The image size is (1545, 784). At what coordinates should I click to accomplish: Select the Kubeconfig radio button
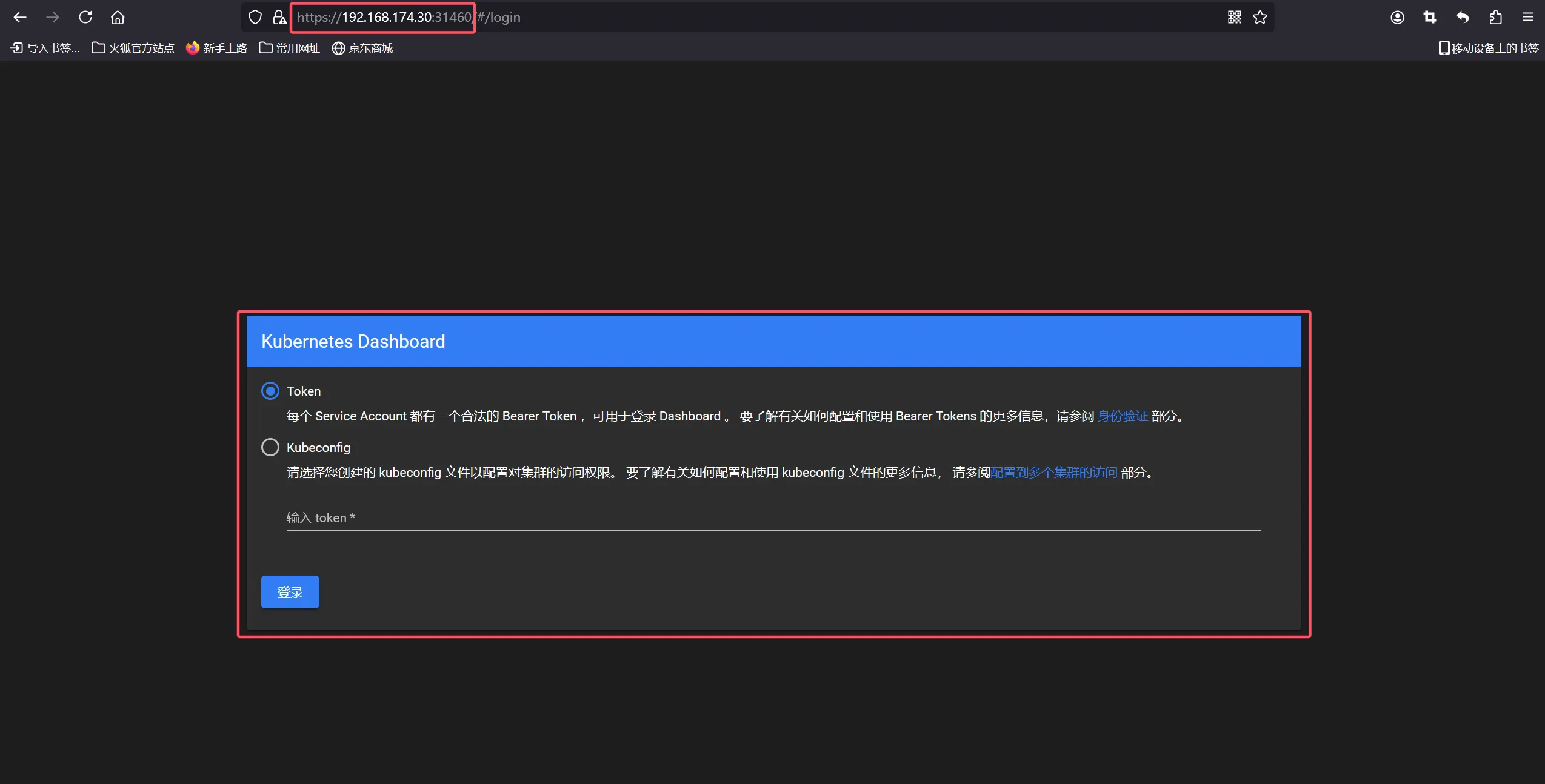[270, 447]
